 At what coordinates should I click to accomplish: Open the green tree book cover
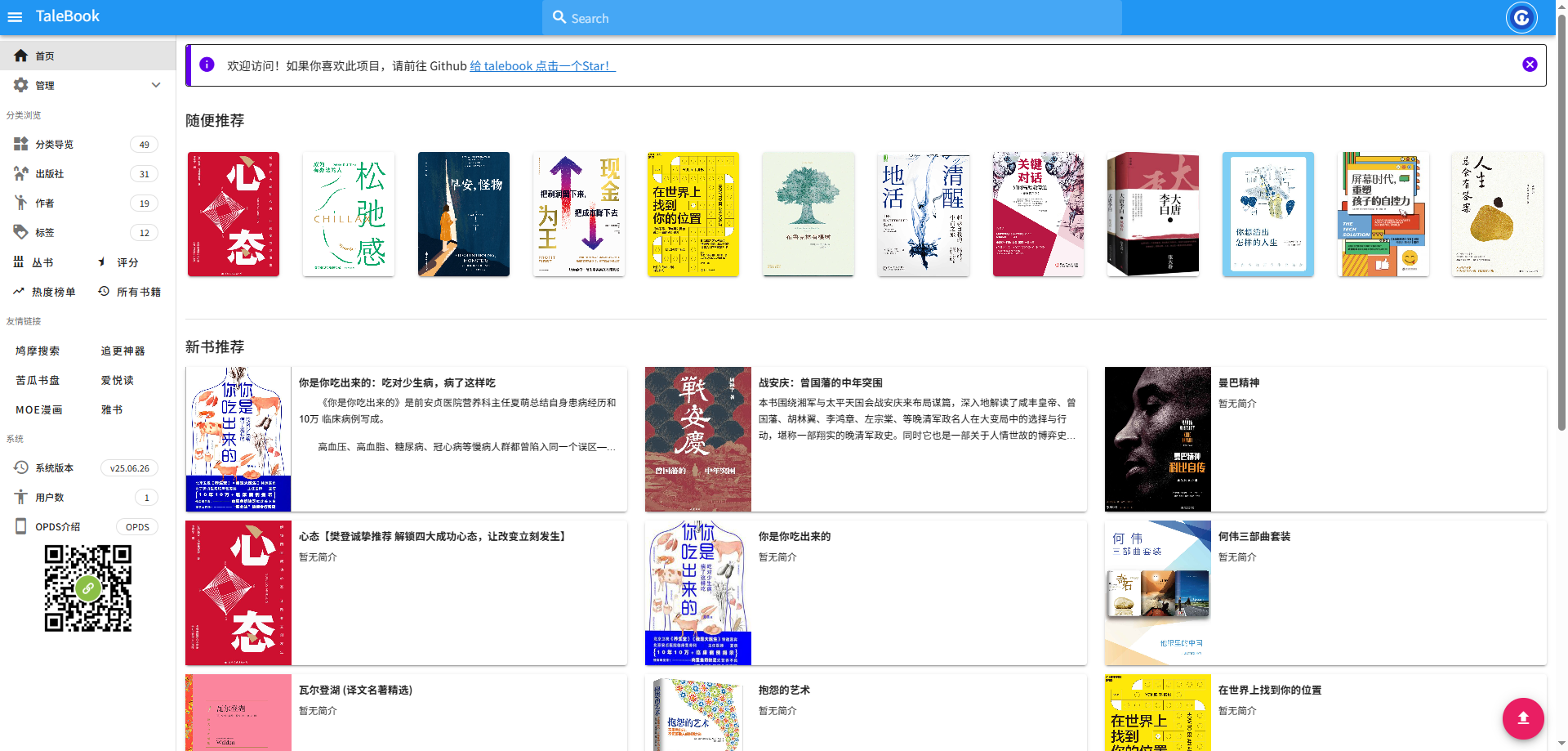pyautogui.click(x=808, y=214)
